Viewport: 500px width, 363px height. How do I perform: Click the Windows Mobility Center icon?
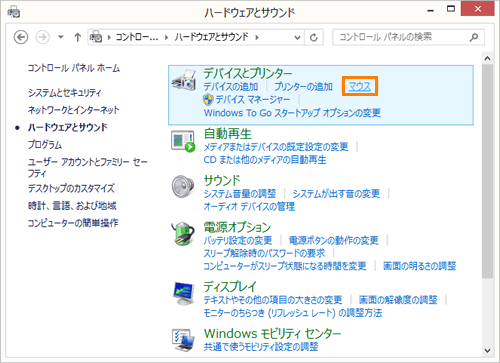183,340
